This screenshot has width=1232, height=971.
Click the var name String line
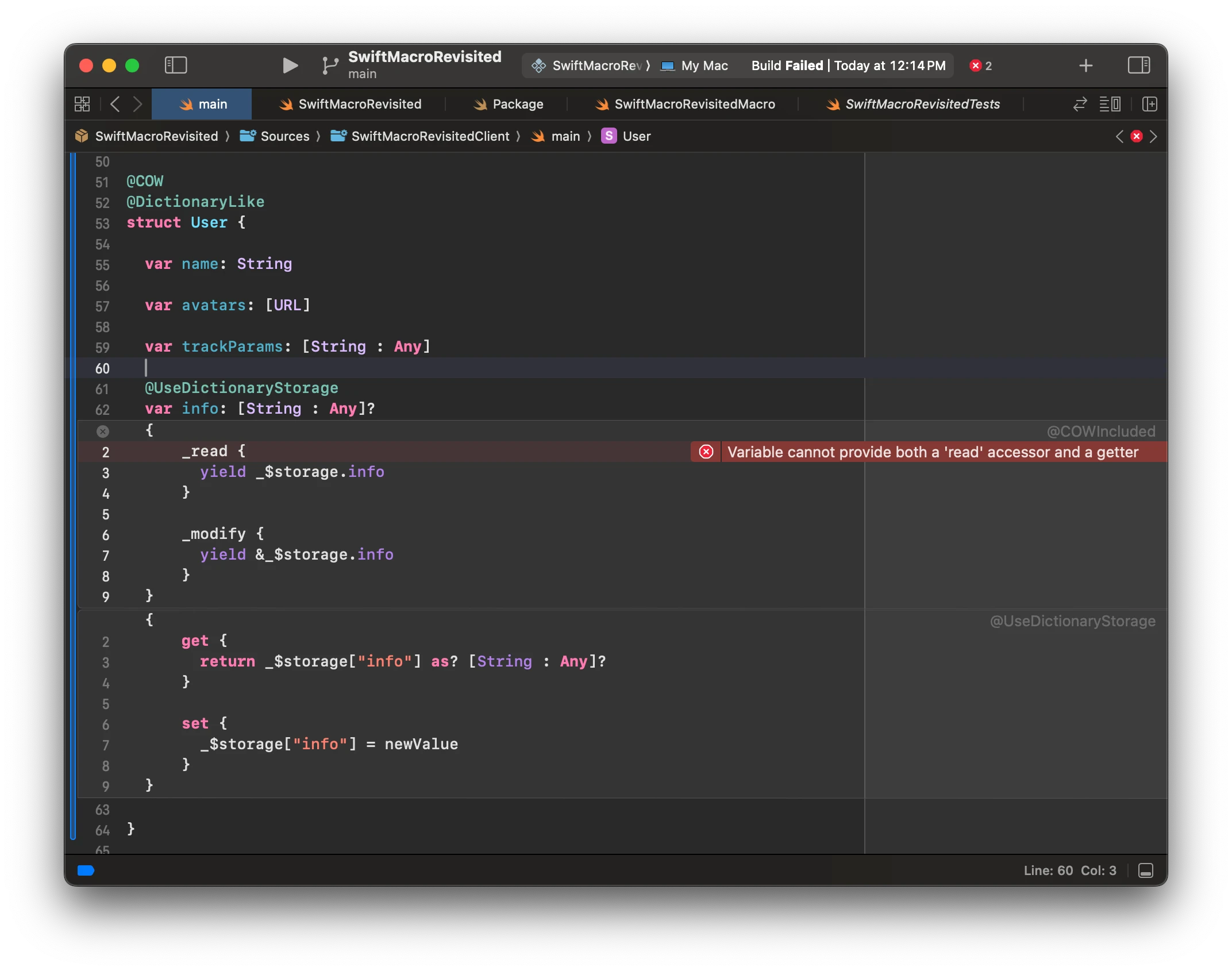(218, 264)
